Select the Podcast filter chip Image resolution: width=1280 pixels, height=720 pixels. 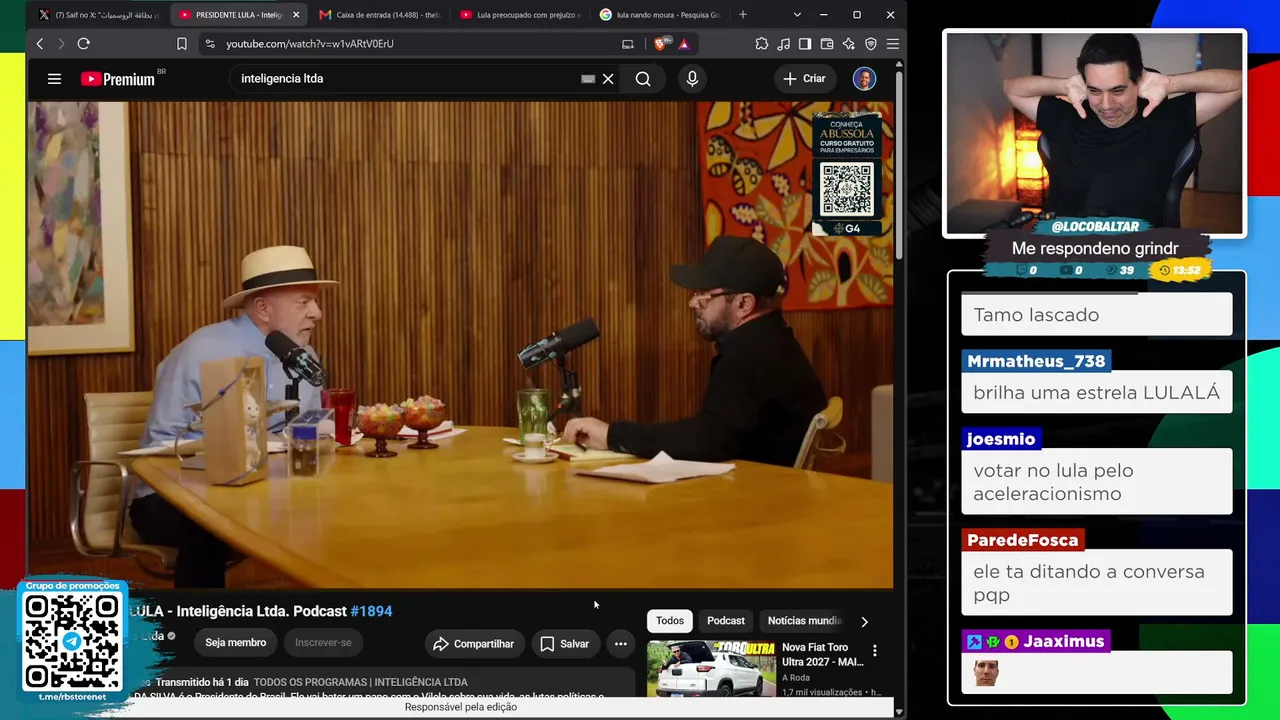pyautogui.click(x=726, y=621)
